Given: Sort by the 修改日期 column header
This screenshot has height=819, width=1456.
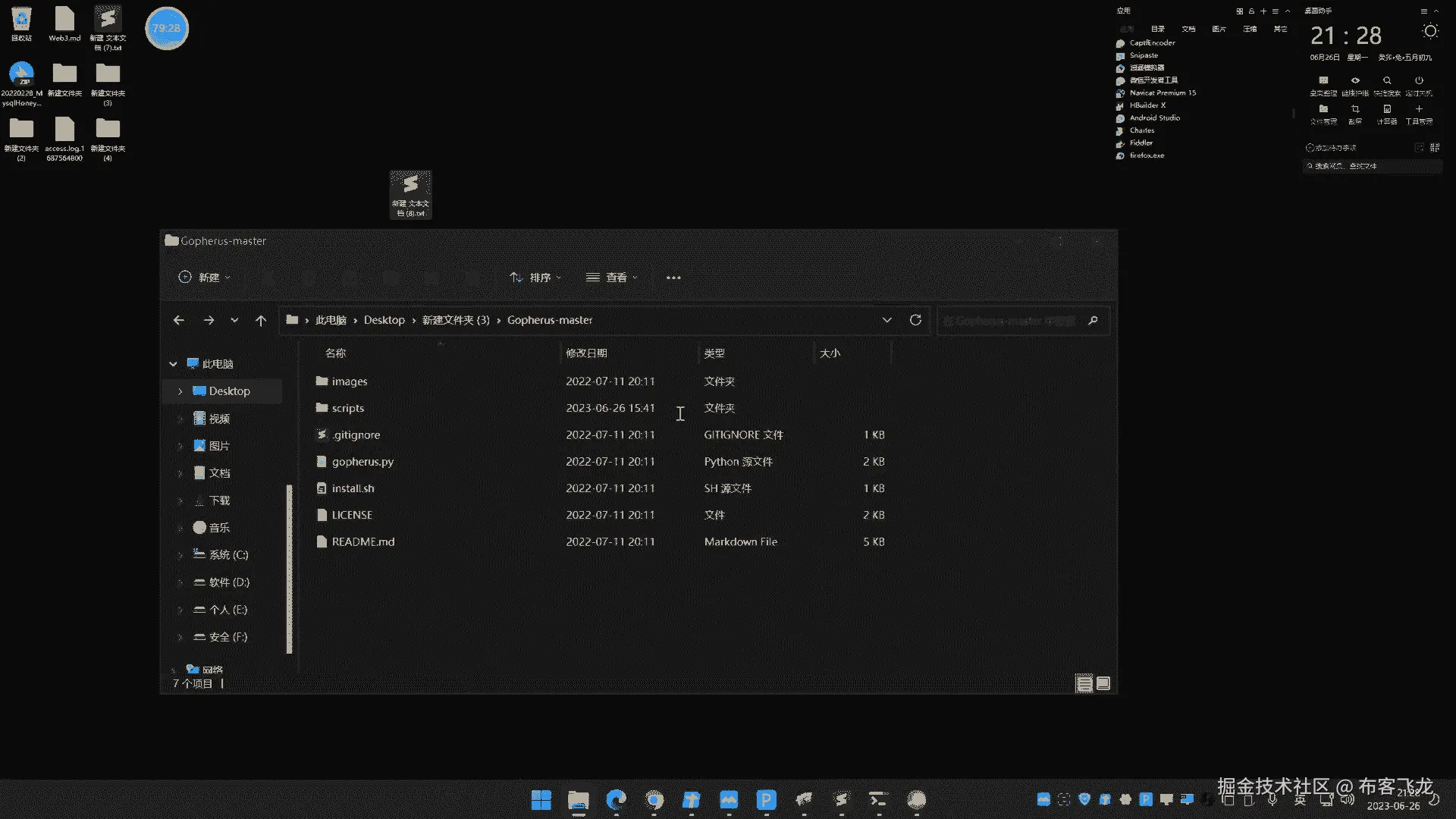Looking at the screenshot, I should pos(586,353).
